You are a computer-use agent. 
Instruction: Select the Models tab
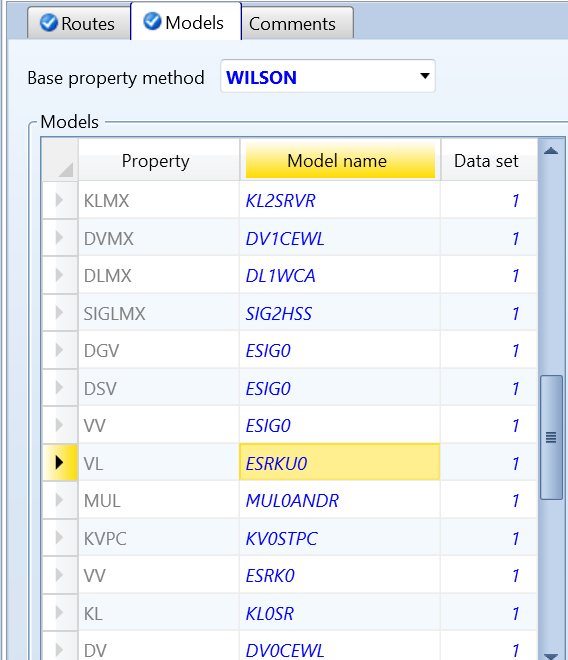point(186,22)
